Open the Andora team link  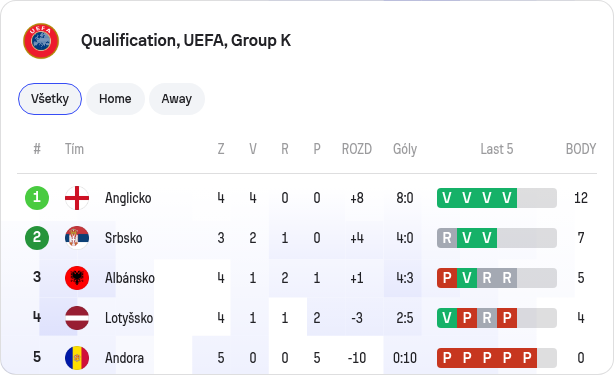(124, 358)
